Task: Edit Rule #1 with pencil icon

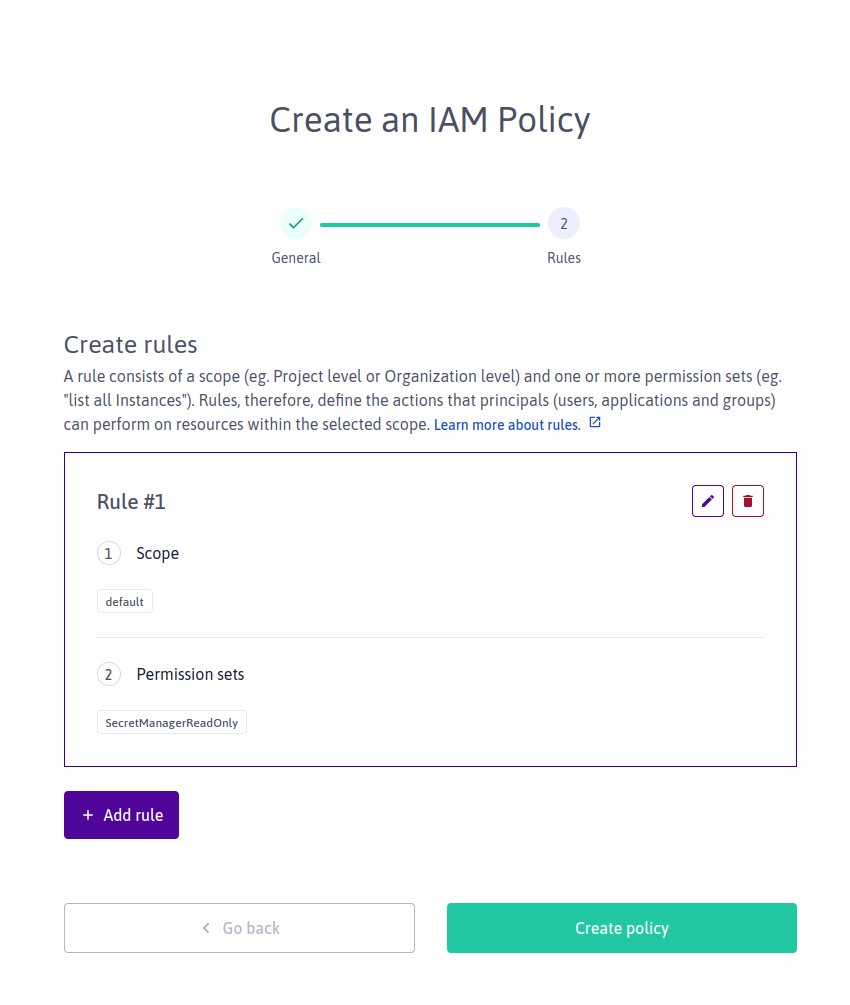Action: 707,501
